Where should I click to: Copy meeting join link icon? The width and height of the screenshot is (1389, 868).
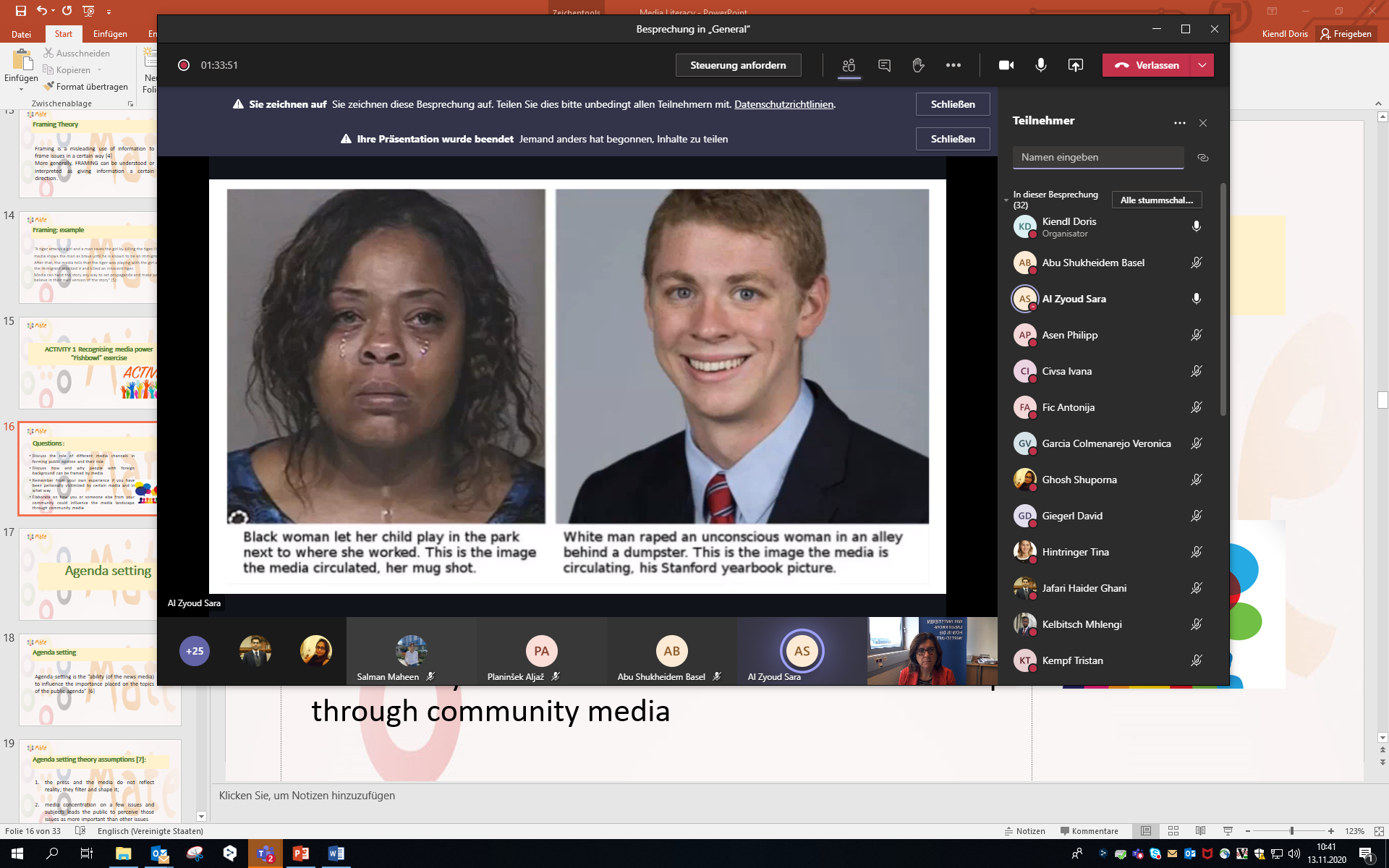click(x=1202, y=158)
